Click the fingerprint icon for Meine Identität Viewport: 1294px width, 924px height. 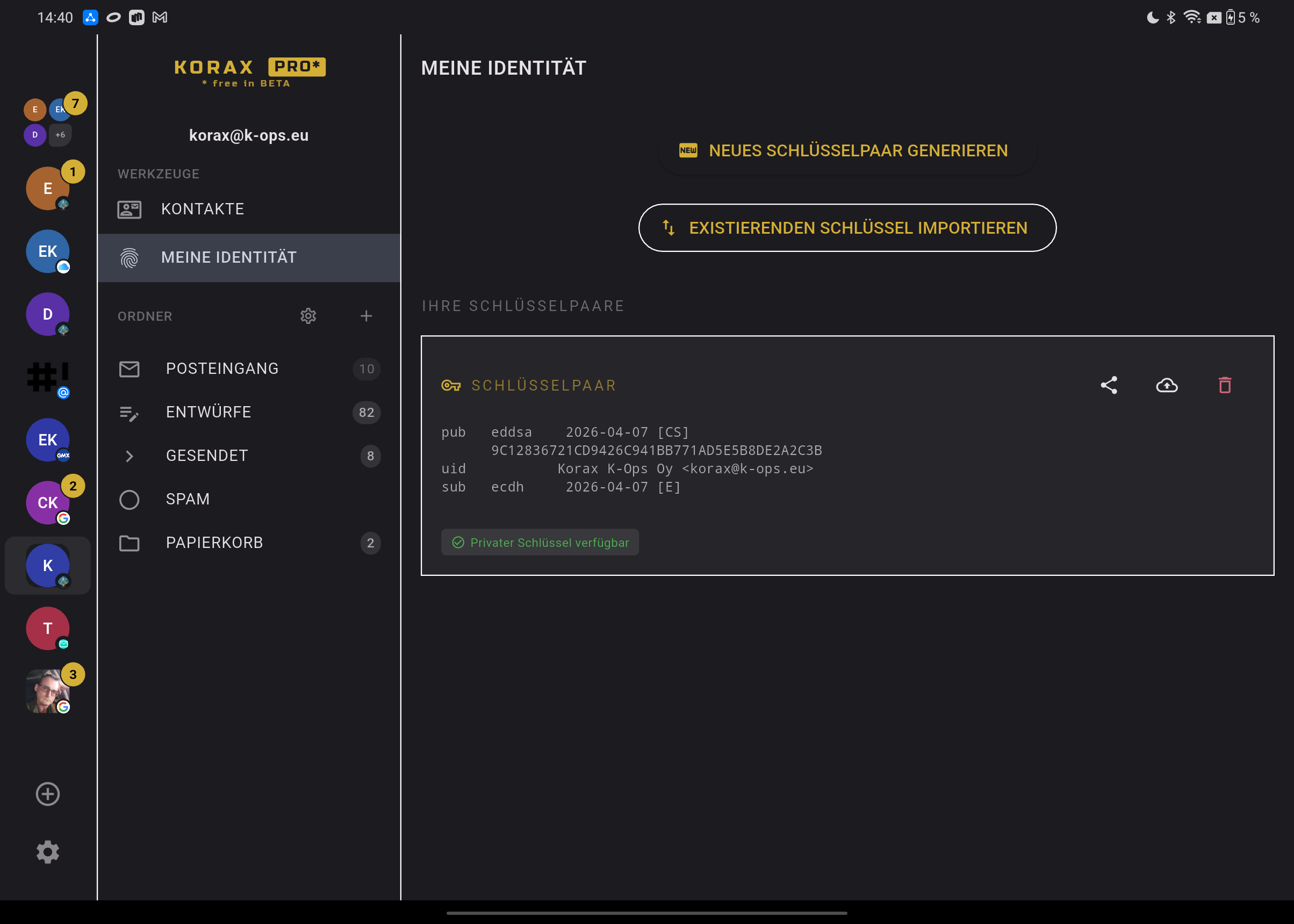(129, 258)
